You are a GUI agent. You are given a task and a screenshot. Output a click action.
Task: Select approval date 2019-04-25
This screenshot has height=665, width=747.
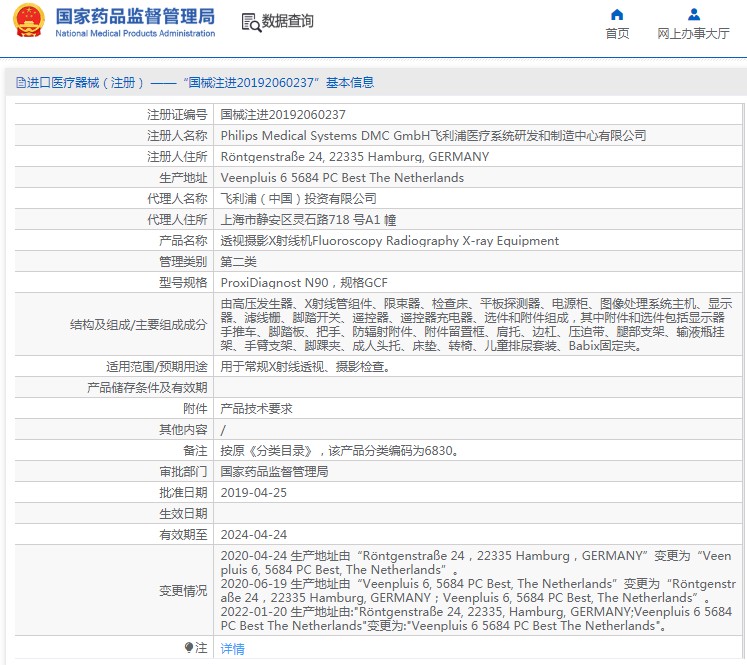[253, 493]
